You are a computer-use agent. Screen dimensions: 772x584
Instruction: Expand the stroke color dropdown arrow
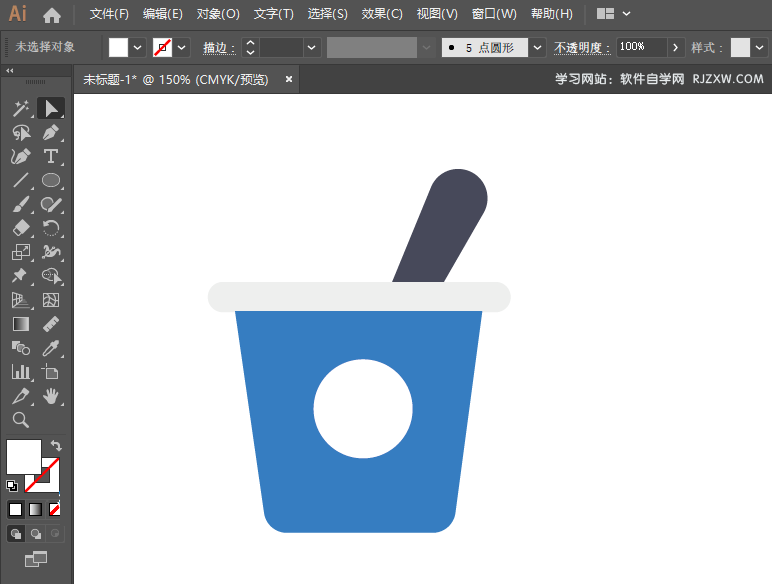[182, 47]
